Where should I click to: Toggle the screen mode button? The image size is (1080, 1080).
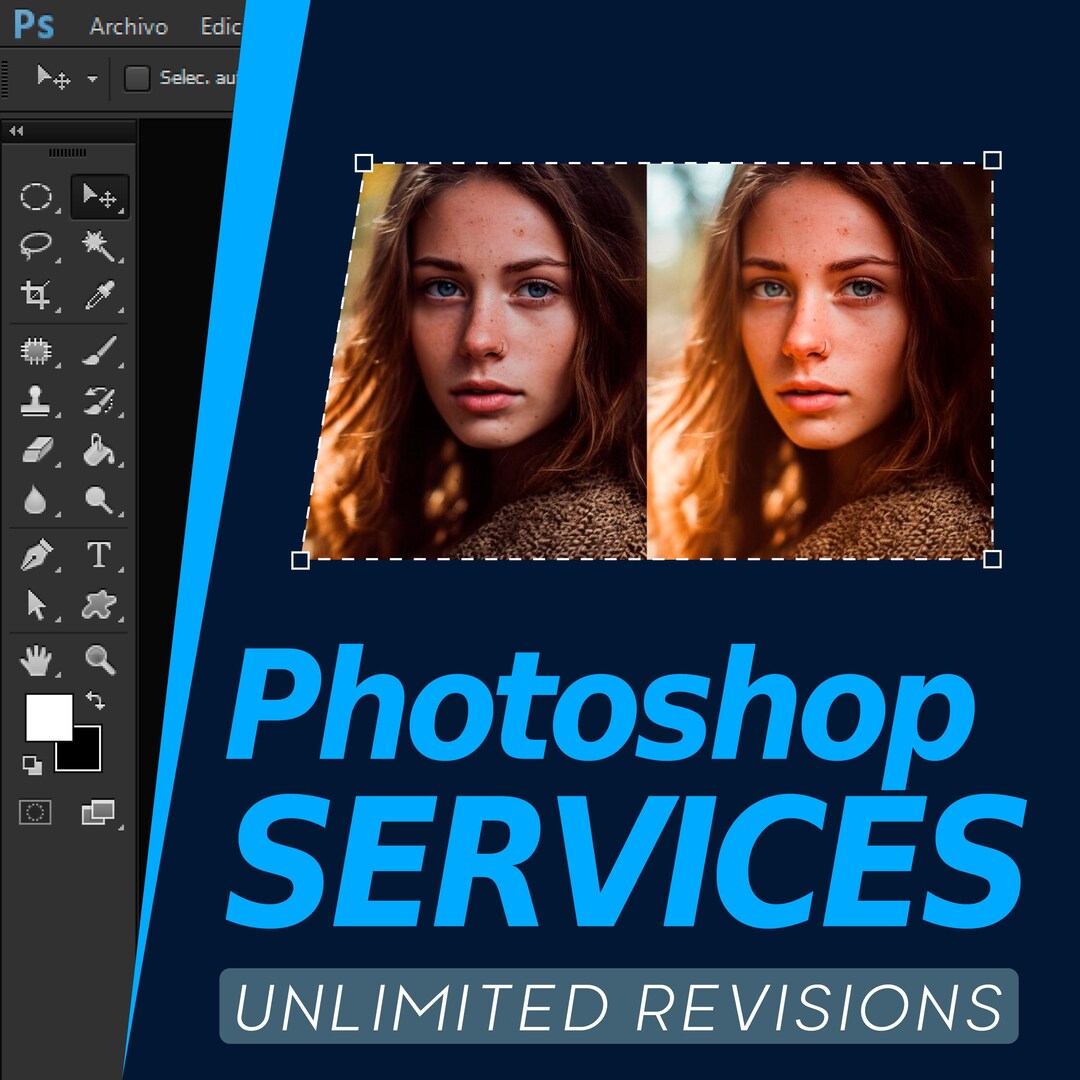[x=97, y=813]
